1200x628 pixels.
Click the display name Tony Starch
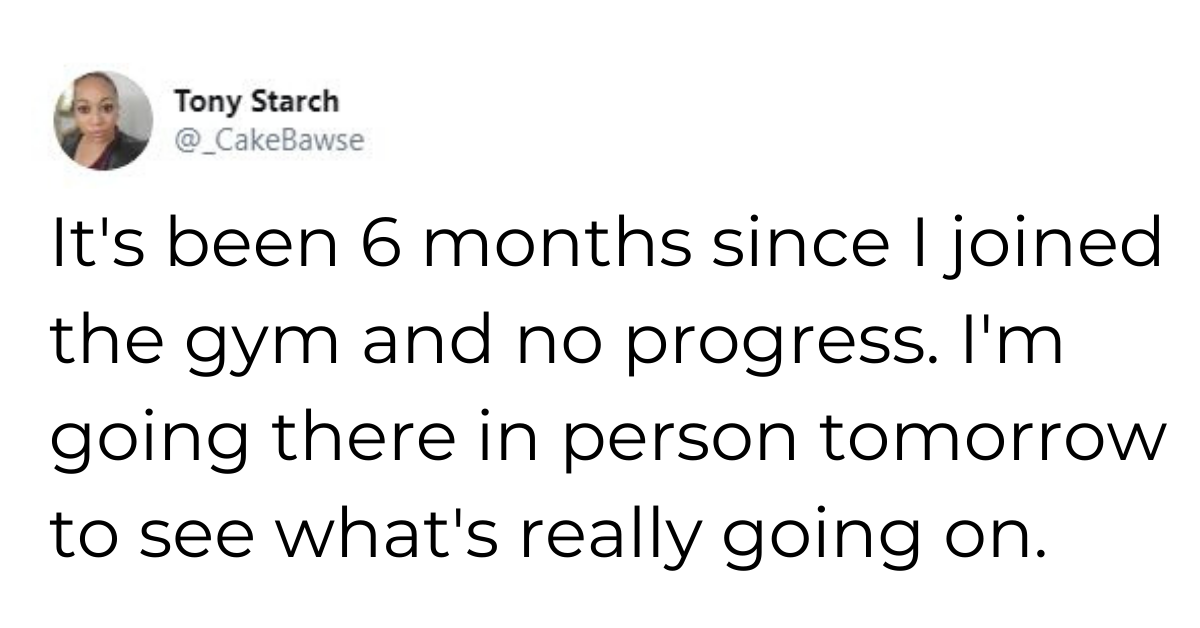[256, 101]
